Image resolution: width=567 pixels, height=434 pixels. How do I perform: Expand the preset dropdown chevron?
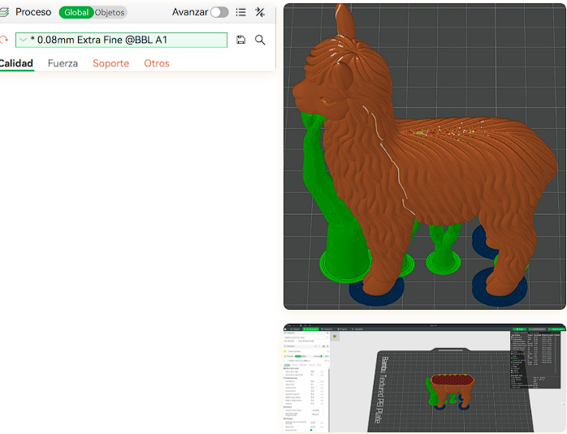pyautogui.click(x=23, y=40)
